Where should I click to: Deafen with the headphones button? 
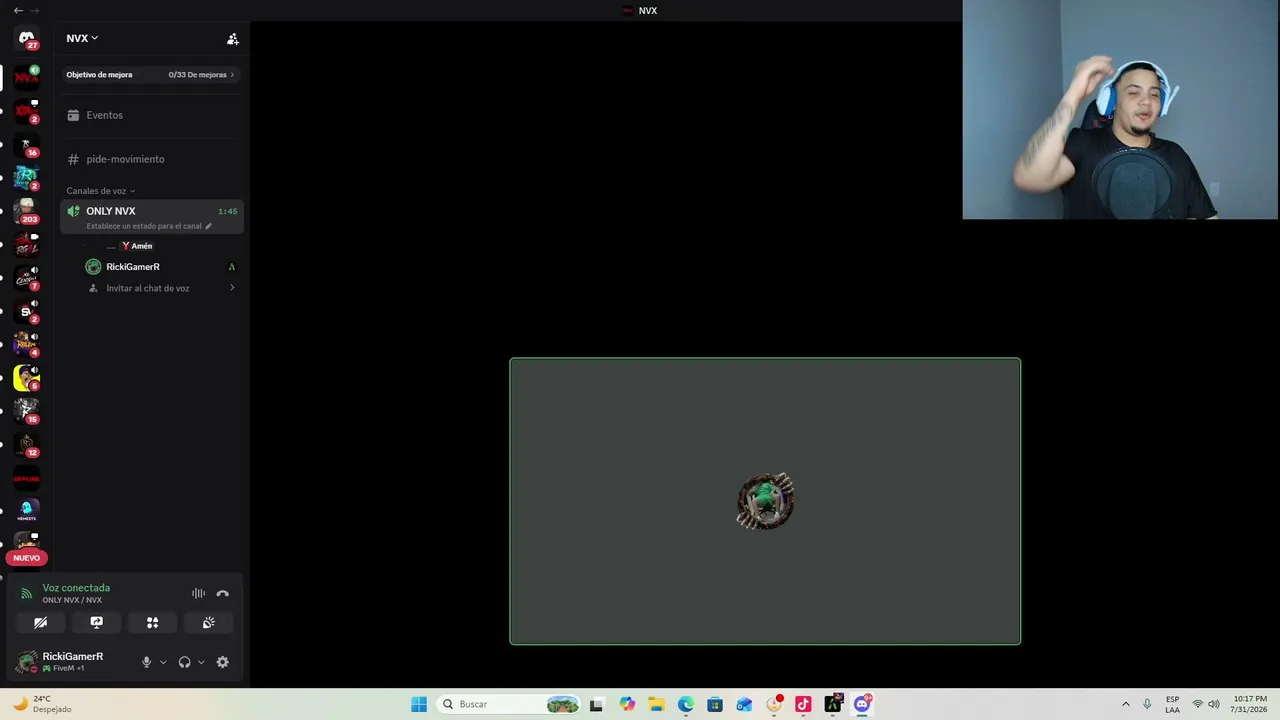184,662
